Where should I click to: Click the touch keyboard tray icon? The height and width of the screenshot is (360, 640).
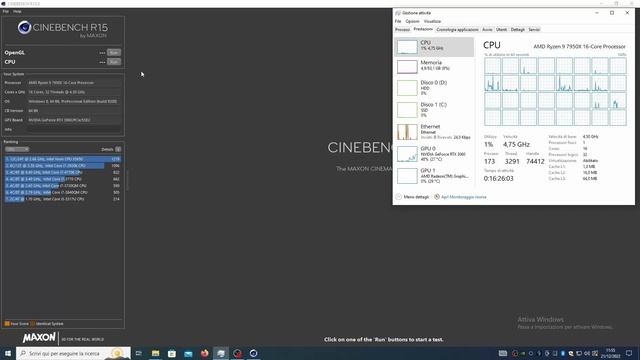pos(503,353)
